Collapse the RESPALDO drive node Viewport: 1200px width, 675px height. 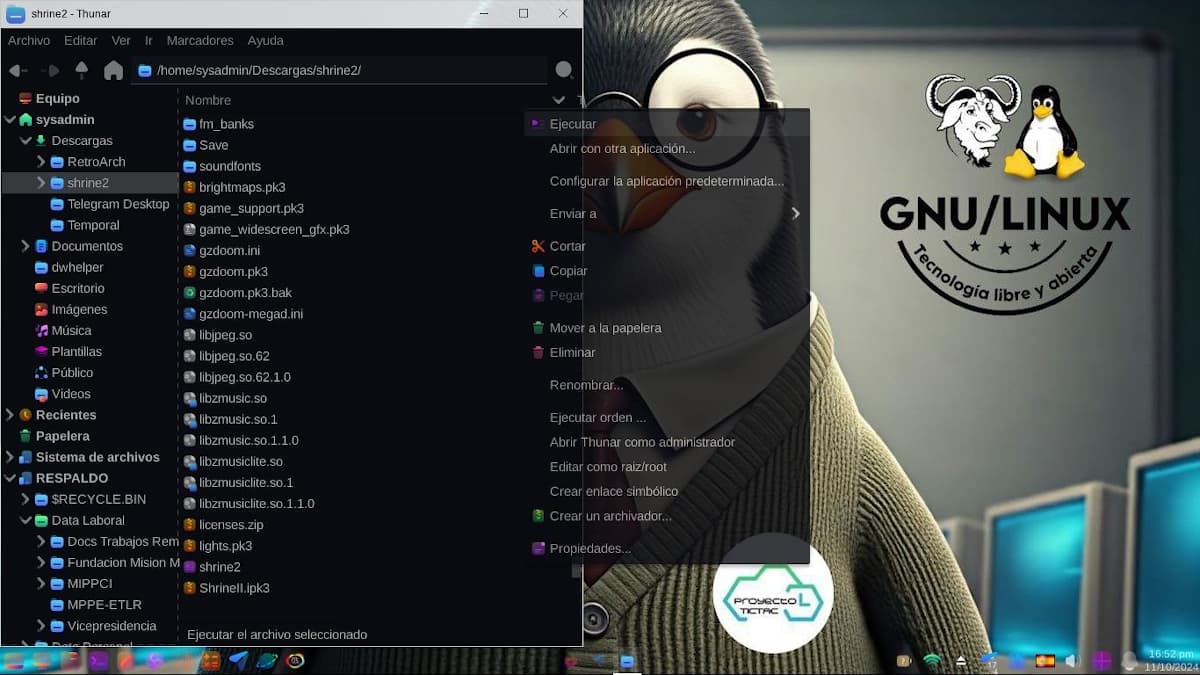point(10,478)
